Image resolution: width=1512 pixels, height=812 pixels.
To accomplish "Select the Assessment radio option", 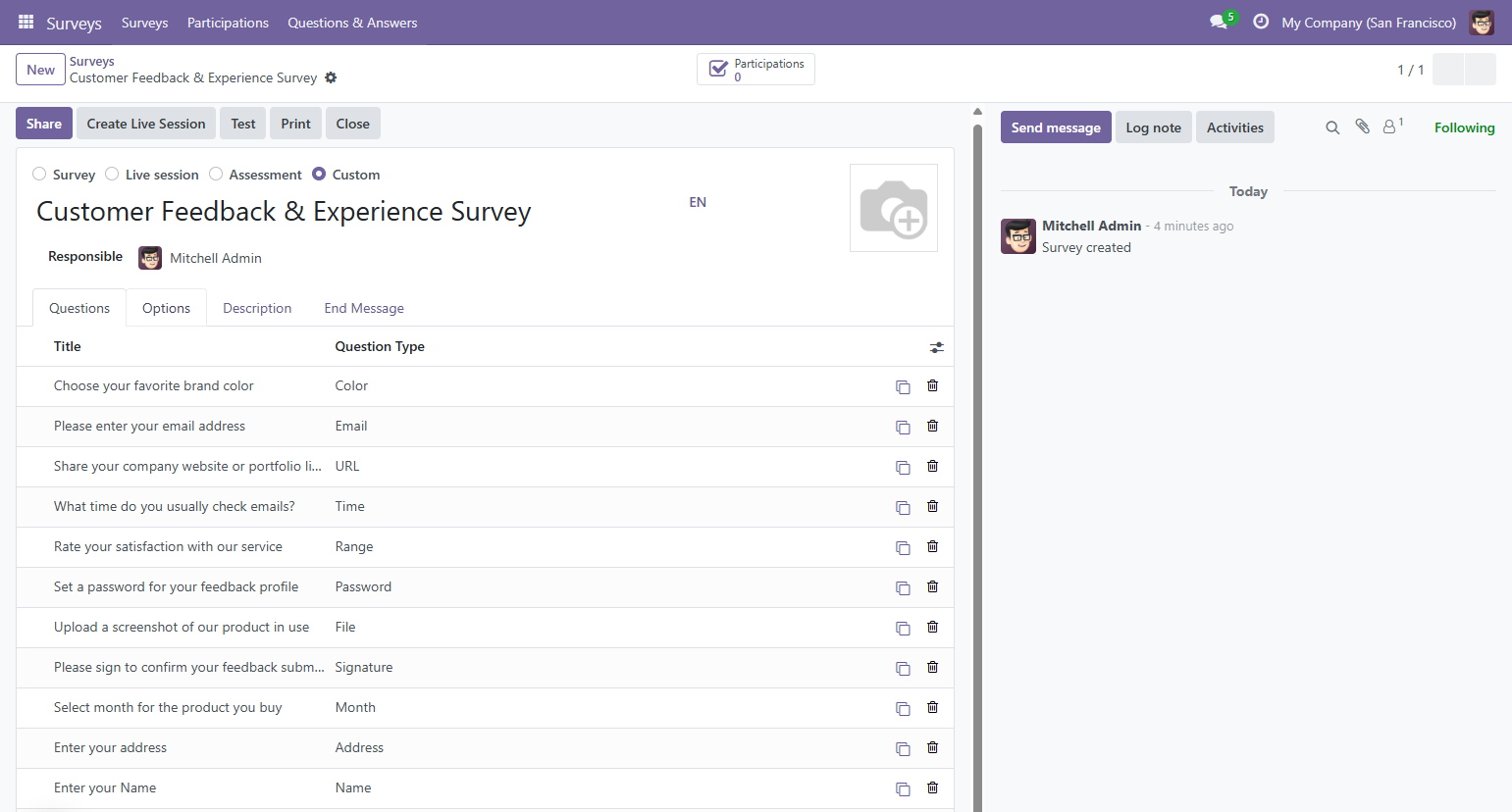I will (216, 174).
